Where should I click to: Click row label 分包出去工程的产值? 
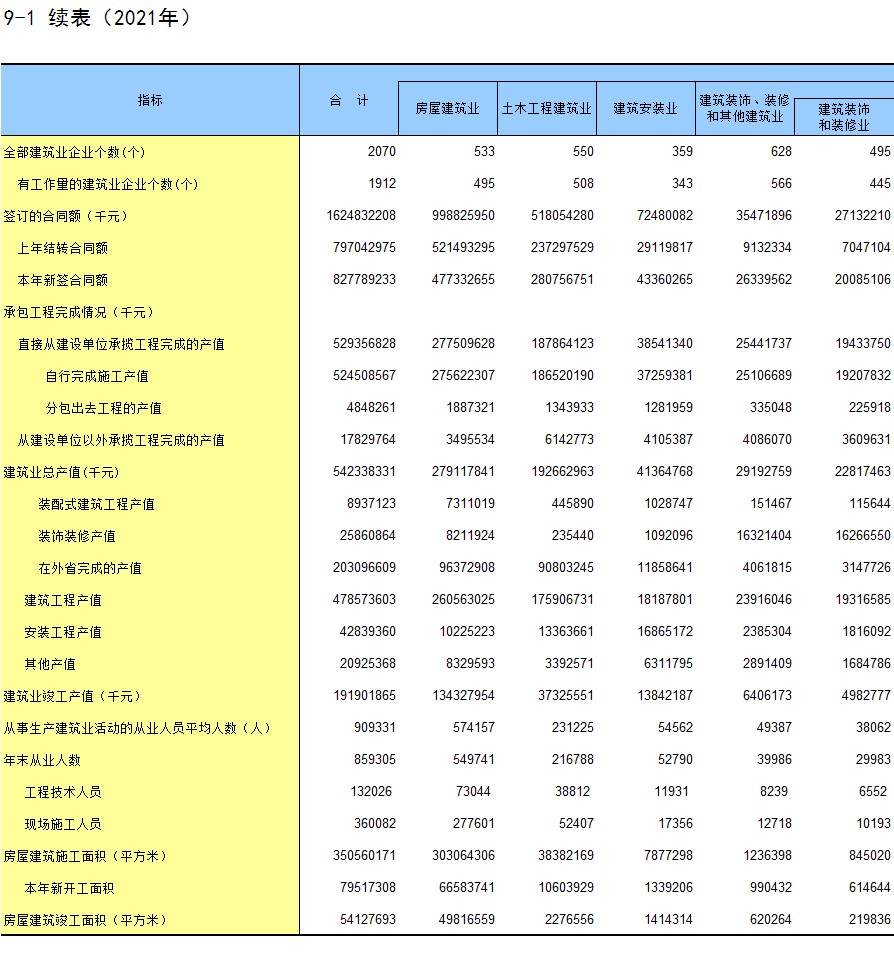104,409
